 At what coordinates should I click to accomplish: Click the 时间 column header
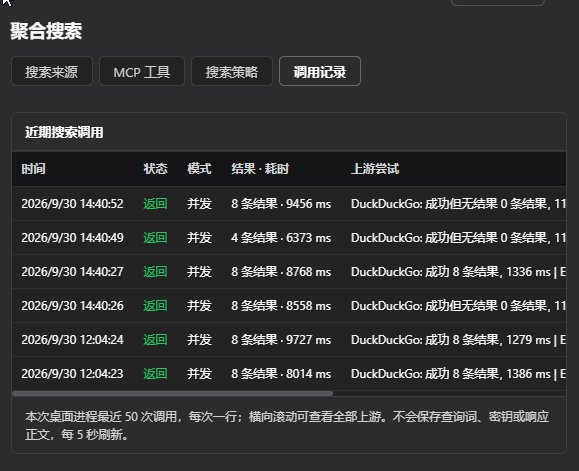click(34, 169)
